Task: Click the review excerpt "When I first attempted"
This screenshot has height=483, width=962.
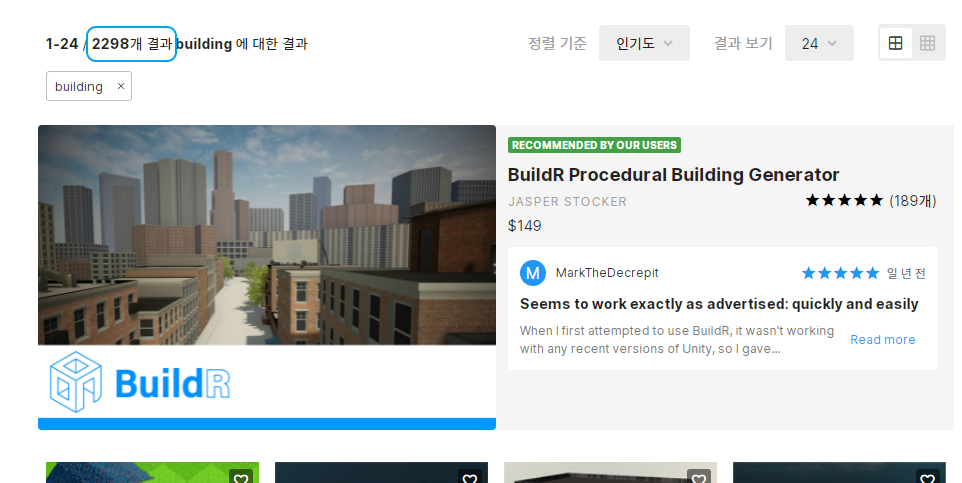Action: 677,339
